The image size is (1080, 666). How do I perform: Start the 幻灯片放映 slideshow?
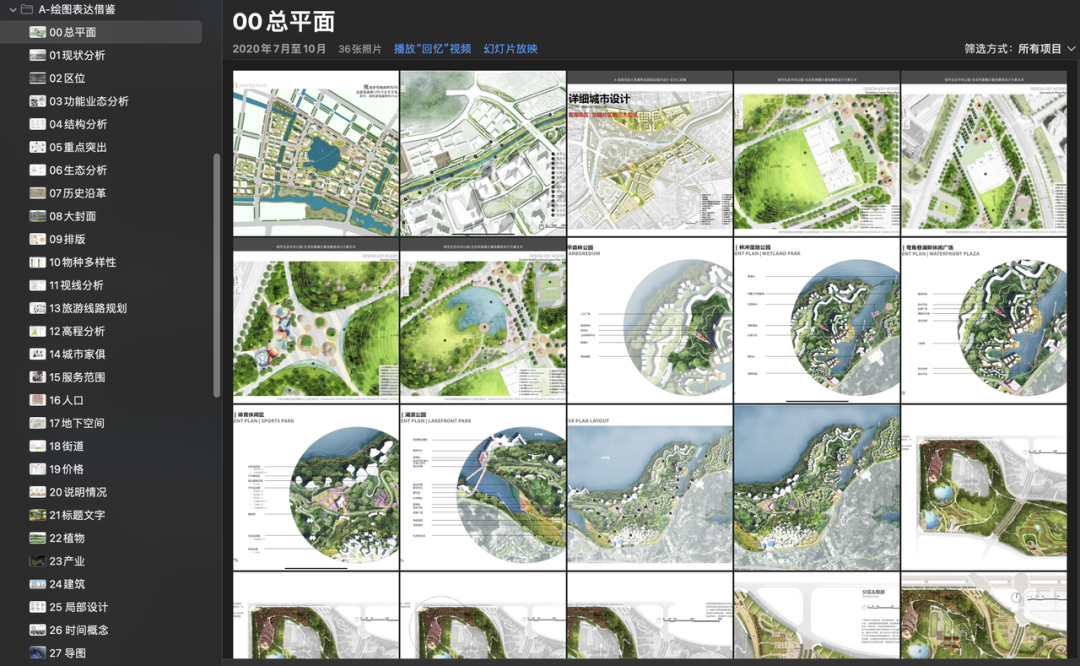(510, 49)
